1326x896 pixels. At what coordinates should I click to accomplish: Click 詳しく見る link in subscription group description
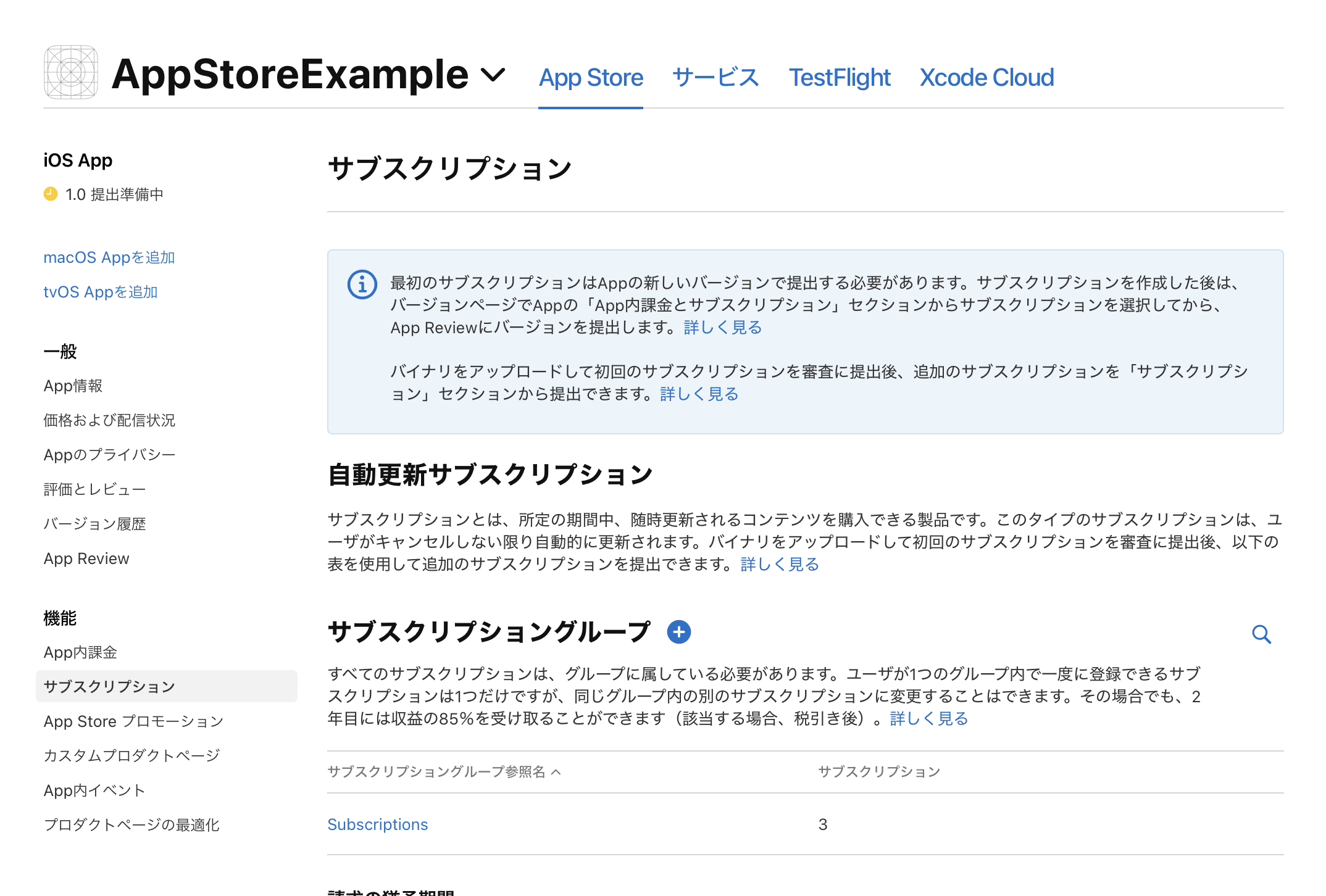coord(928,718)
